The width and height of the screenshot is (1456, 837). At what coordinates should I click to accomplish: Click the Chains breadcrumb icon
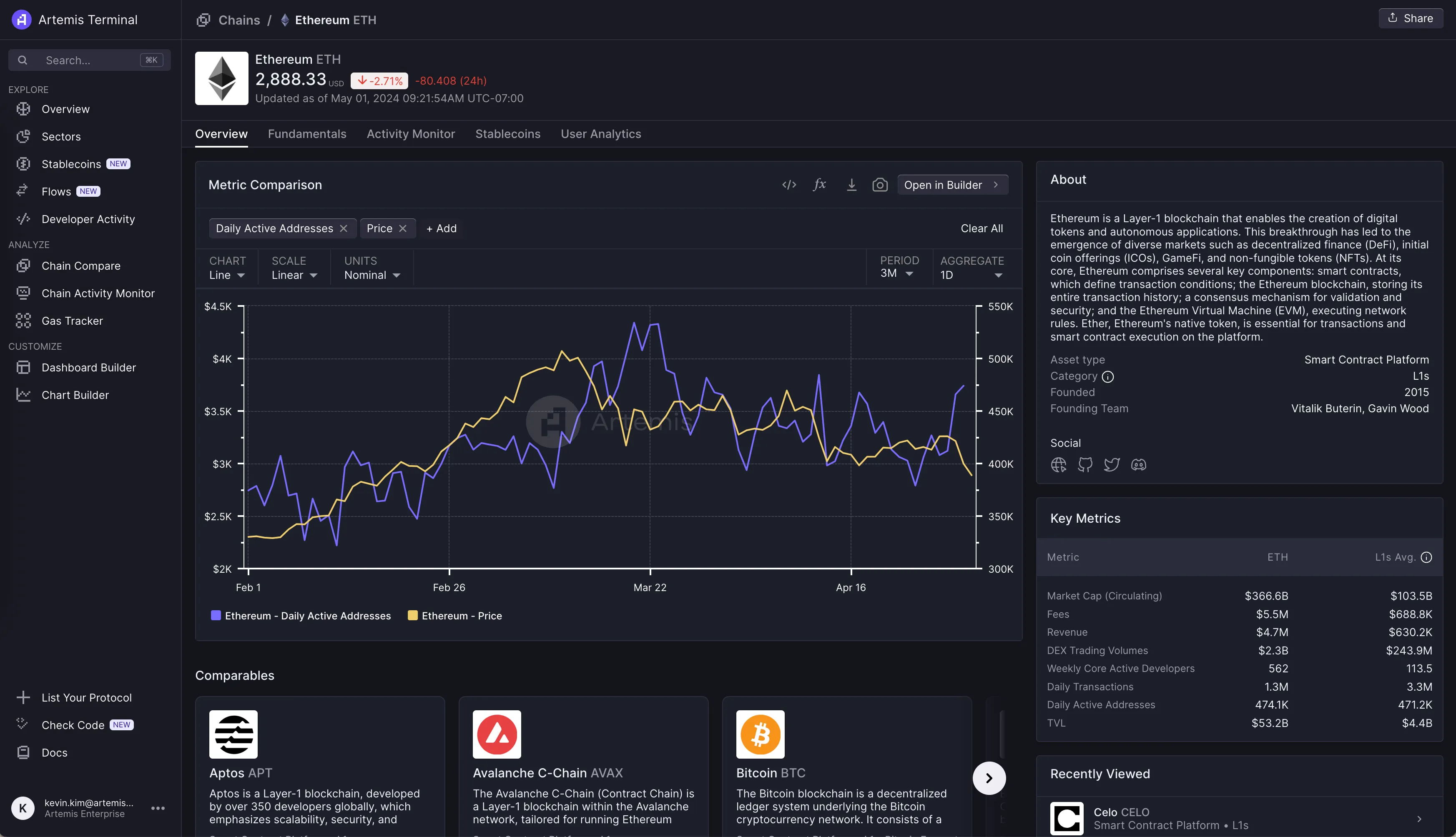[x=203, y=20]
